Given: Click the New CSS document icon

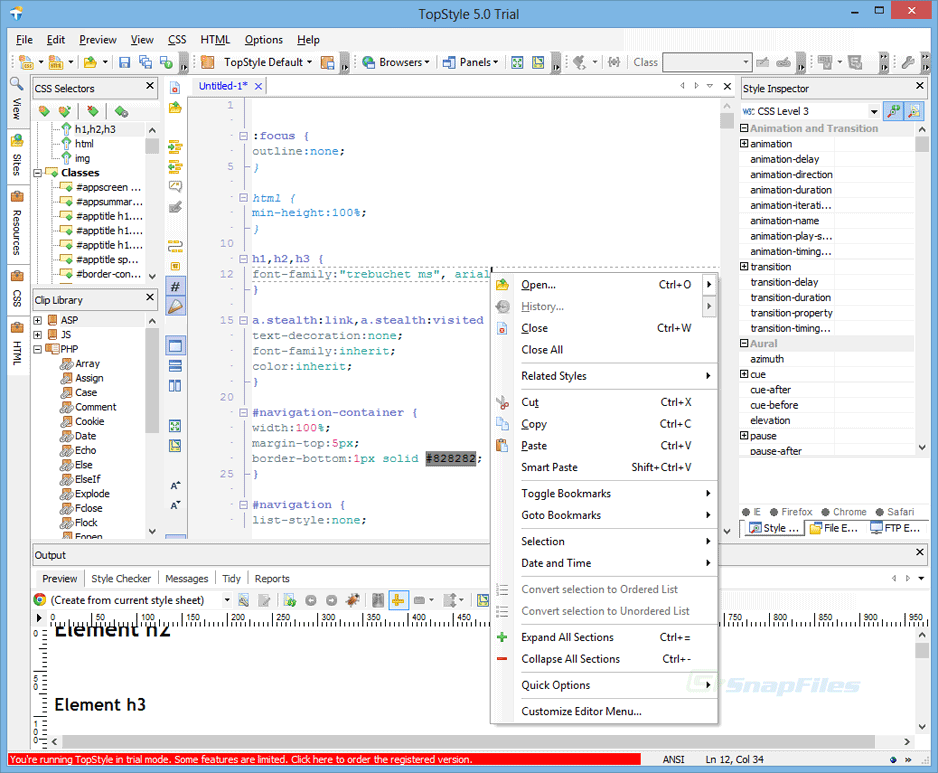Looking at the screenshot, I should pyautogui.click(x=26, y=62).
